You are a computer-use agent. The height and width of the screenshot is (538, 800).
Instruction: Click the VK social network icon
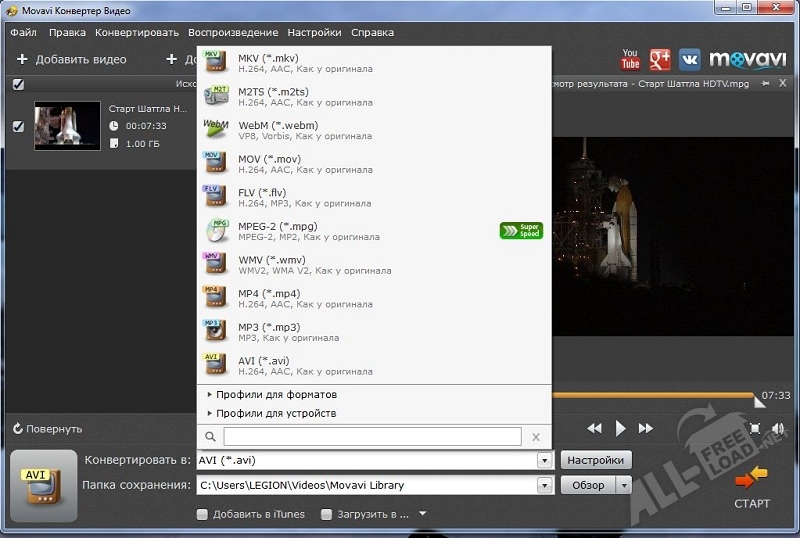[690, 59]
